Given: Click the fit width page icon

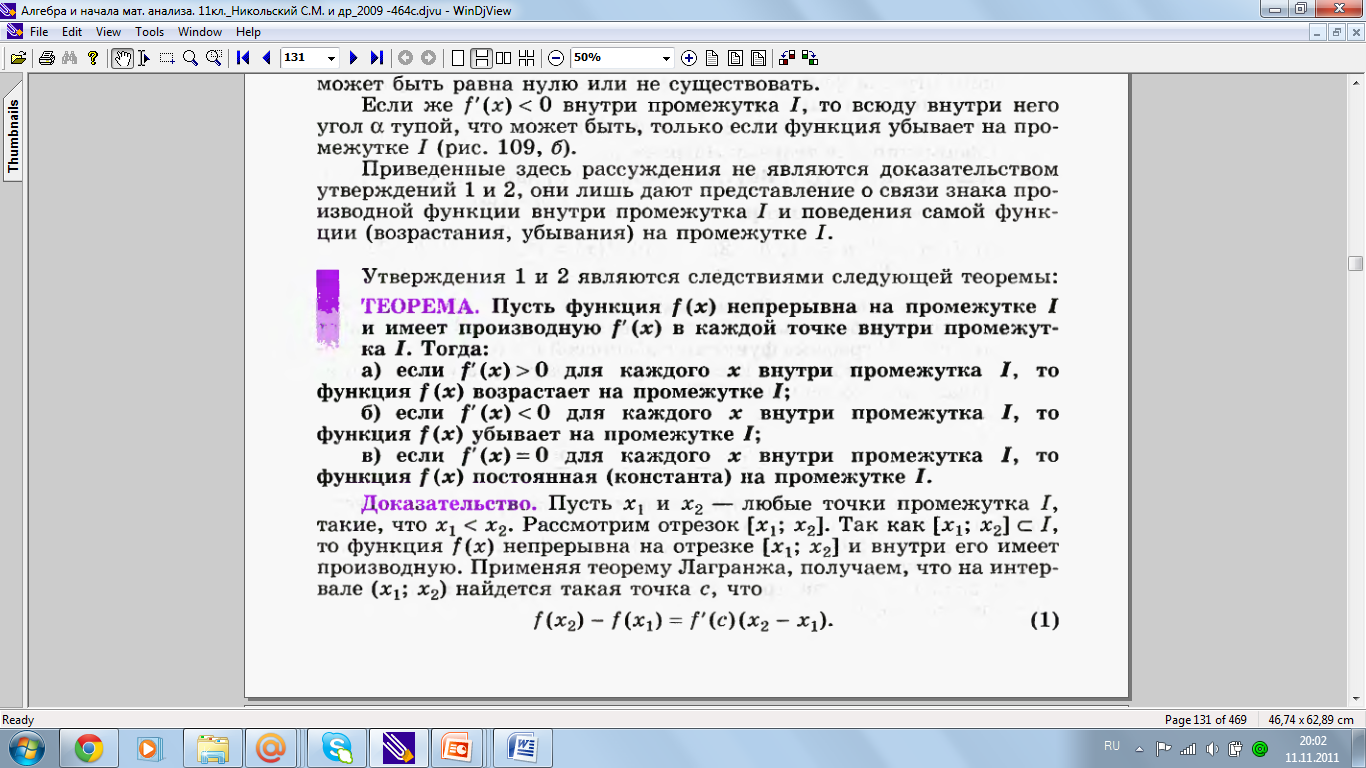Looking at the screenshot, I should pyautogui.click(x=735, y=58).
